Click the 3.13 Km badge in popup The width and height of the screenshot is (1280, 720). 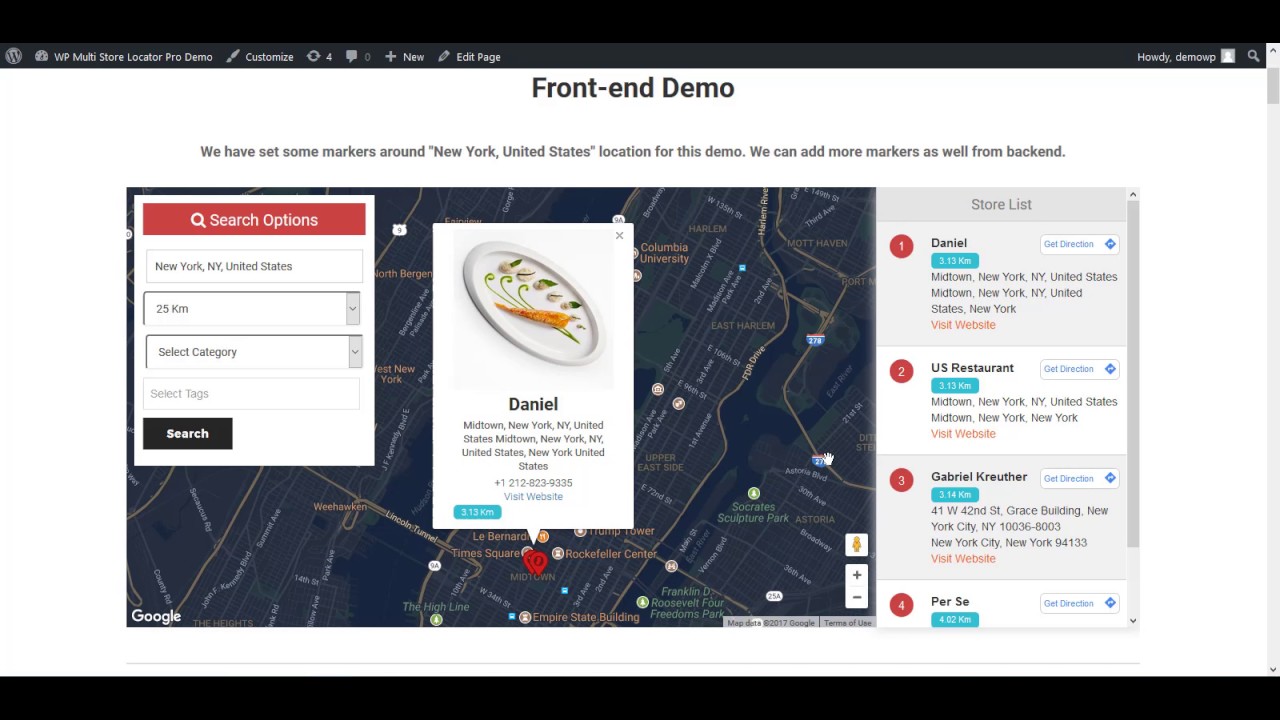477,512
